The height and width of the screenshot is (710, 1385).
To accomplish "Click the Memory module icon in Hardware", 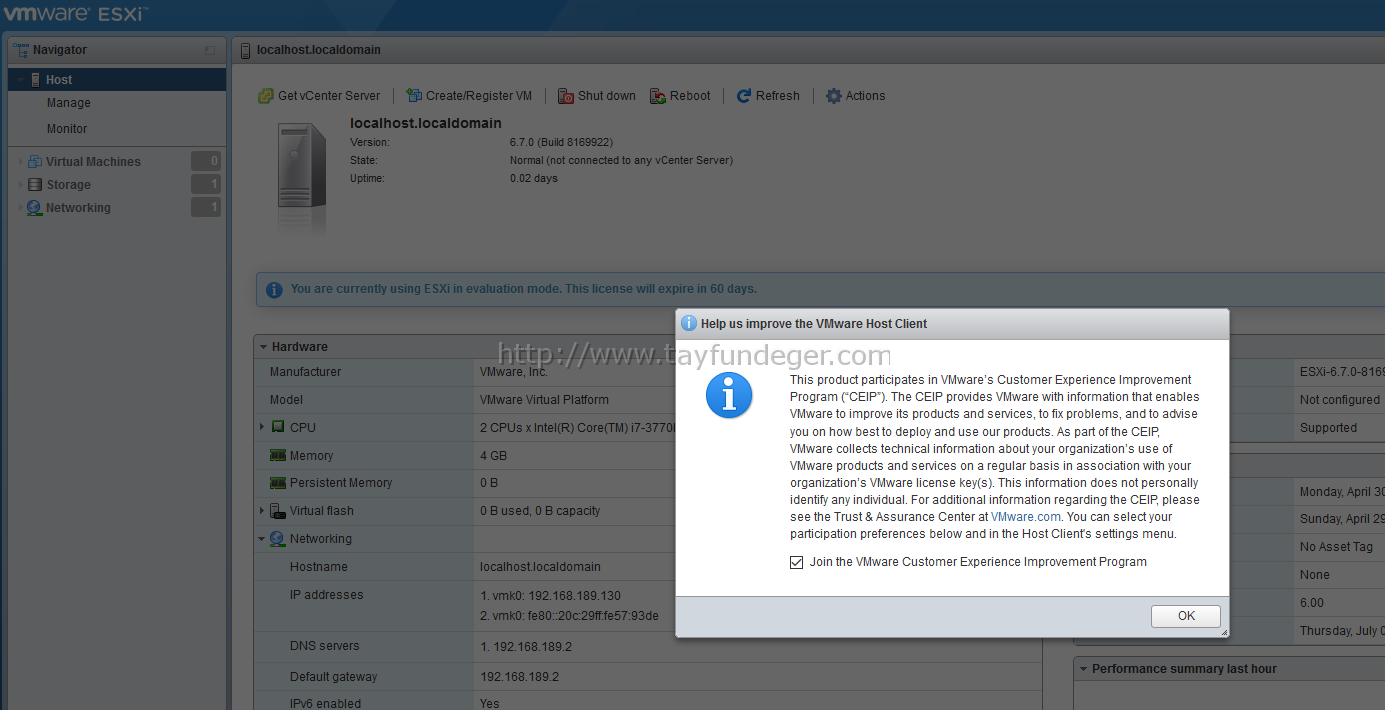I will click(278, 455).
